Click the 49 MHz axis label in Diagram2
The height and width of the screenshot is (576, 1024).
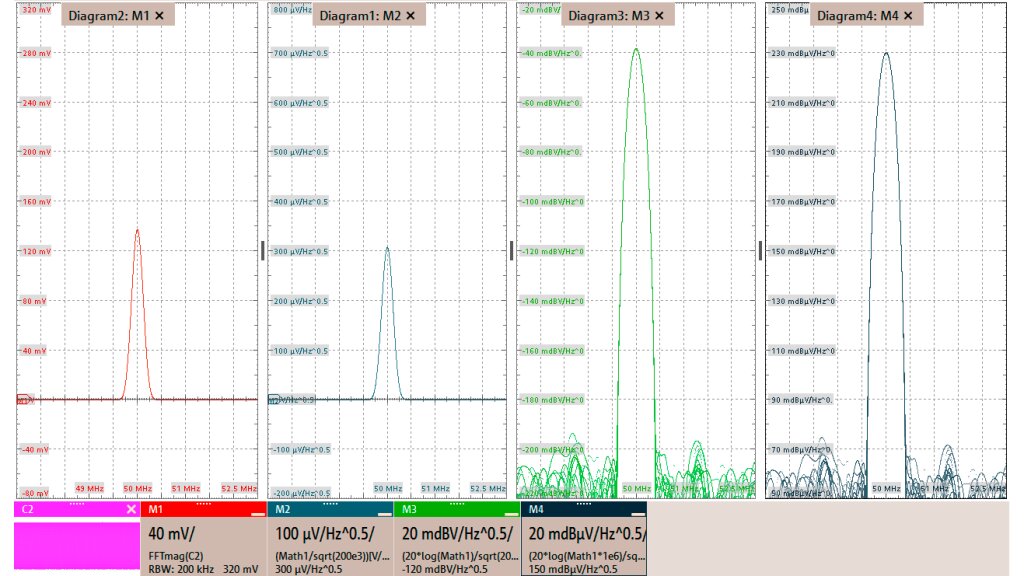[89, 488]
